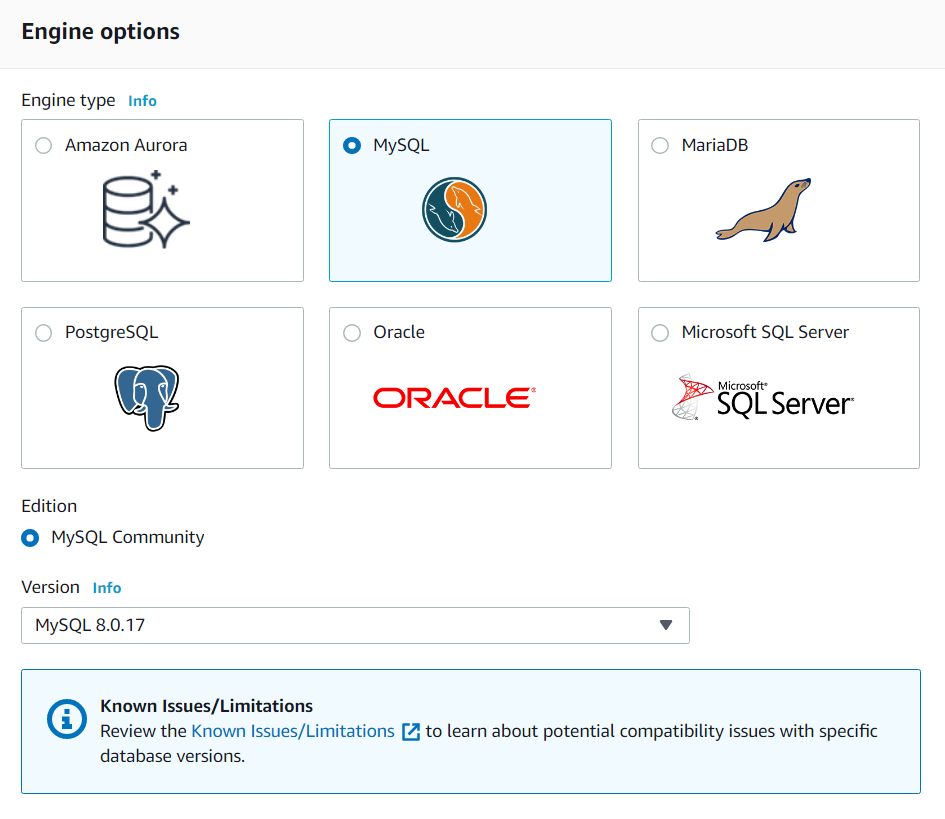This screenshot has height=819, width=945.
Task: Select the Oracle radio button
Action: coord(352,333)
